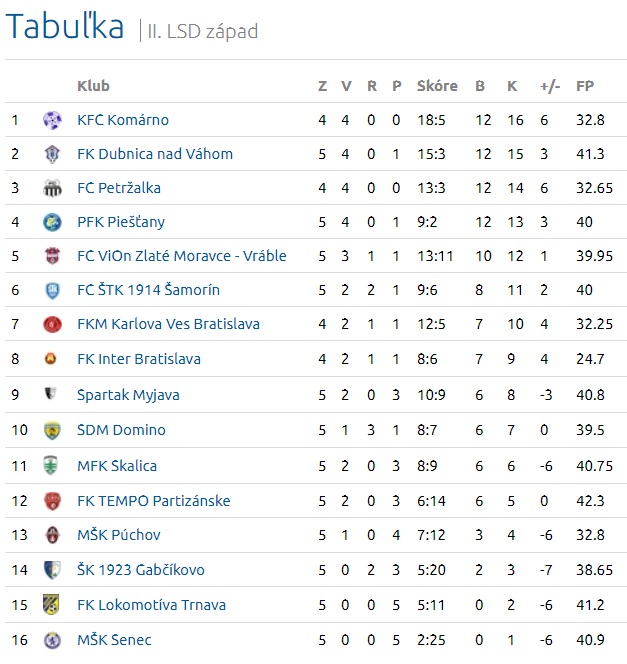627x664 pixels.
Task: Click the FK Dubnica nad Váhom crest
Action: pyautogui.click(x=52, y=154)
